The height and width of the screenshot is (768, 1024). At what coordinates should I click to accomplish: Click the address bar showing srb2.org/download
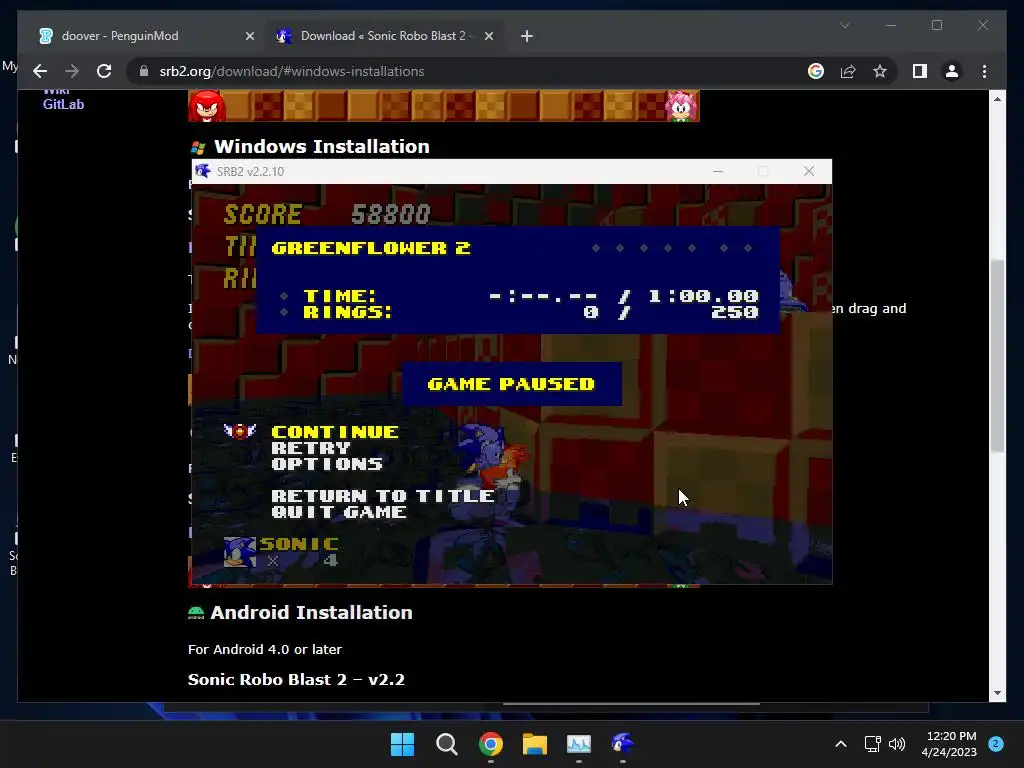coord(457,71)
